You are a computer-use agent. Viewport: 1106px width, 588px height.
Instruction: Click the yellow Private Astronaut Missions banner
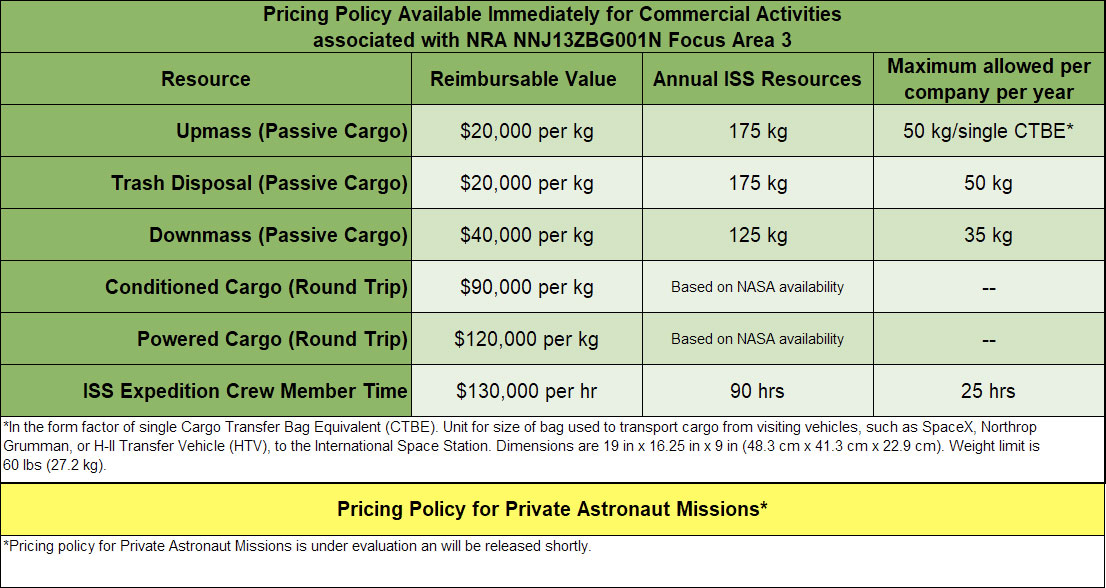(552, 509)
